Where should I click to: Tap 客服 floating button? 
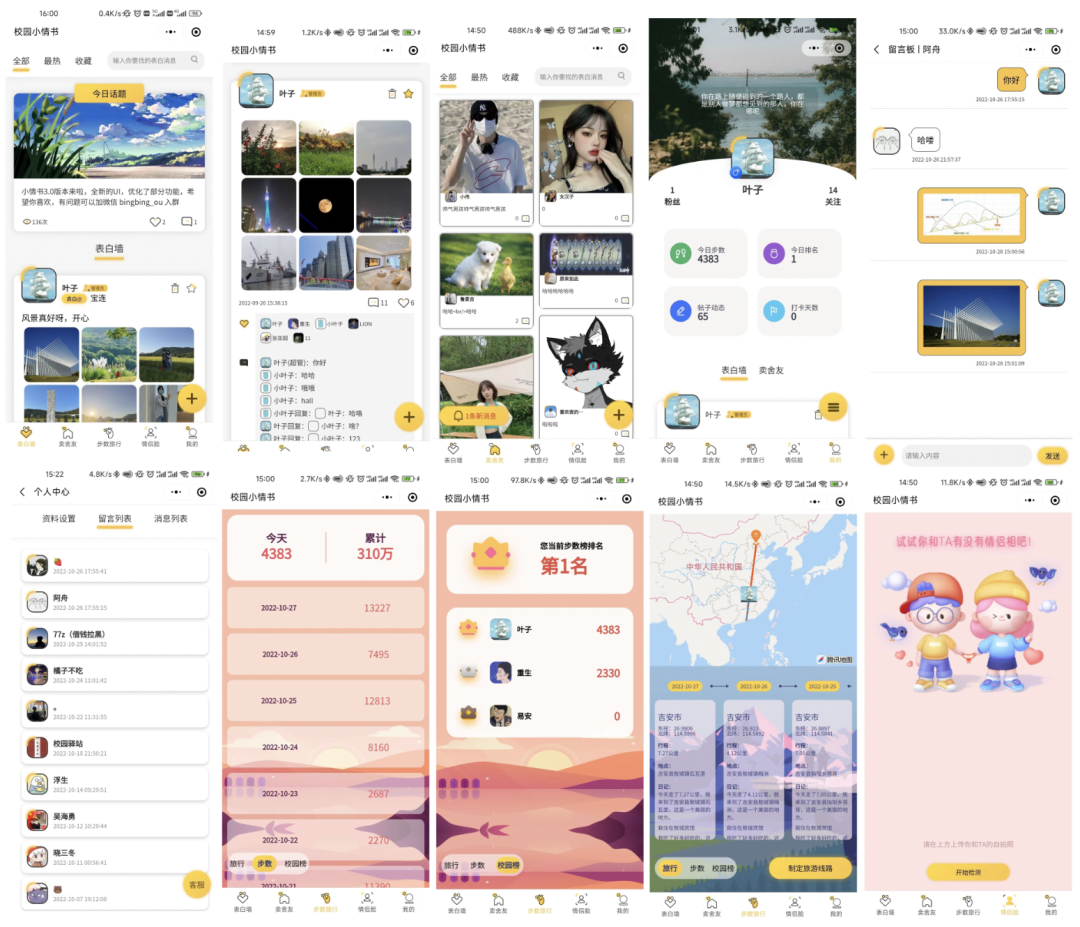tap(196, 885)
